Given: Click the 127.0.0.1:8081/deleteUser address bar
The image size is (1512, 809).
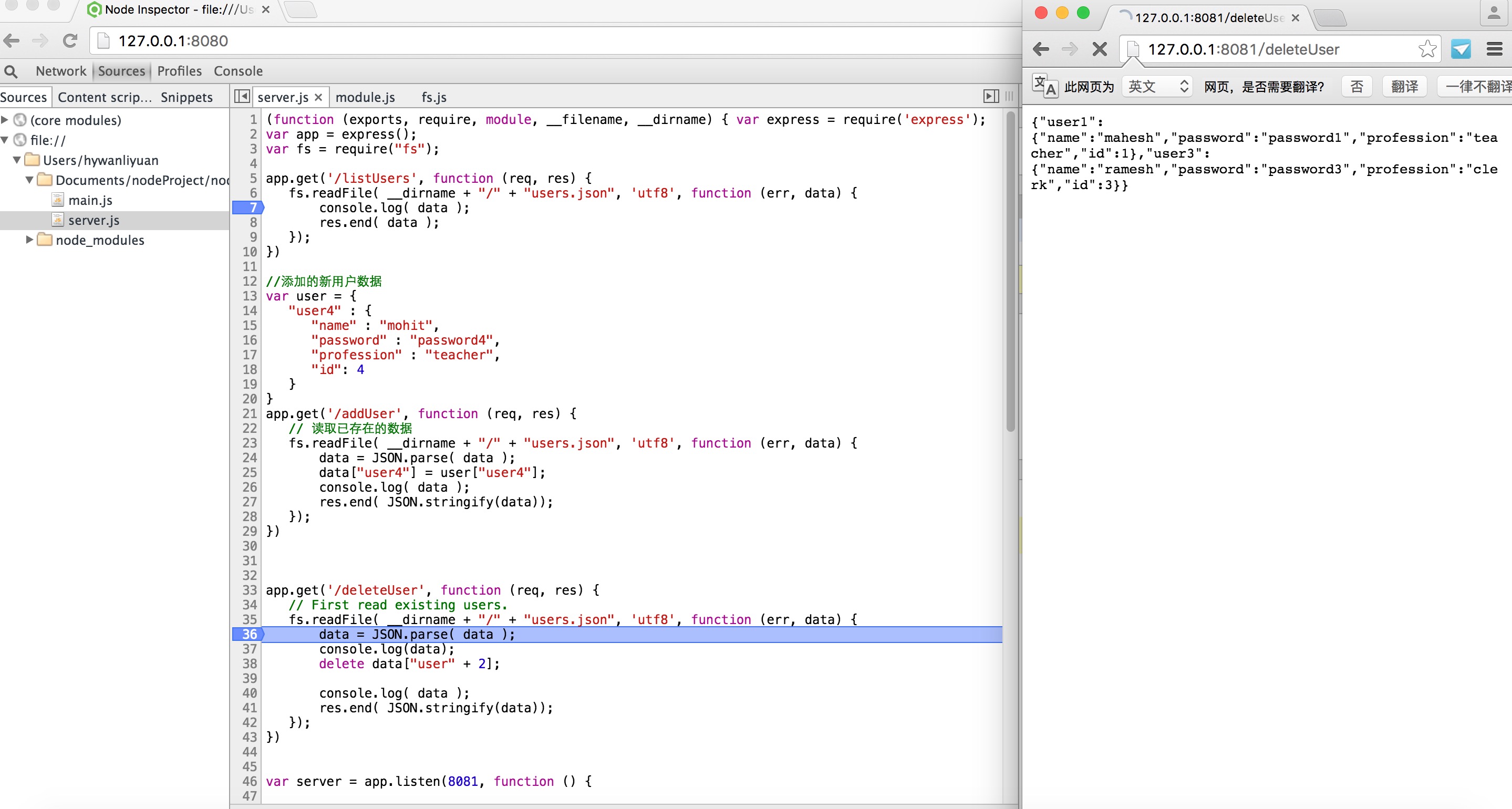Looking at the screenshot, I should pyautogui.click(x=1280, y=49).
